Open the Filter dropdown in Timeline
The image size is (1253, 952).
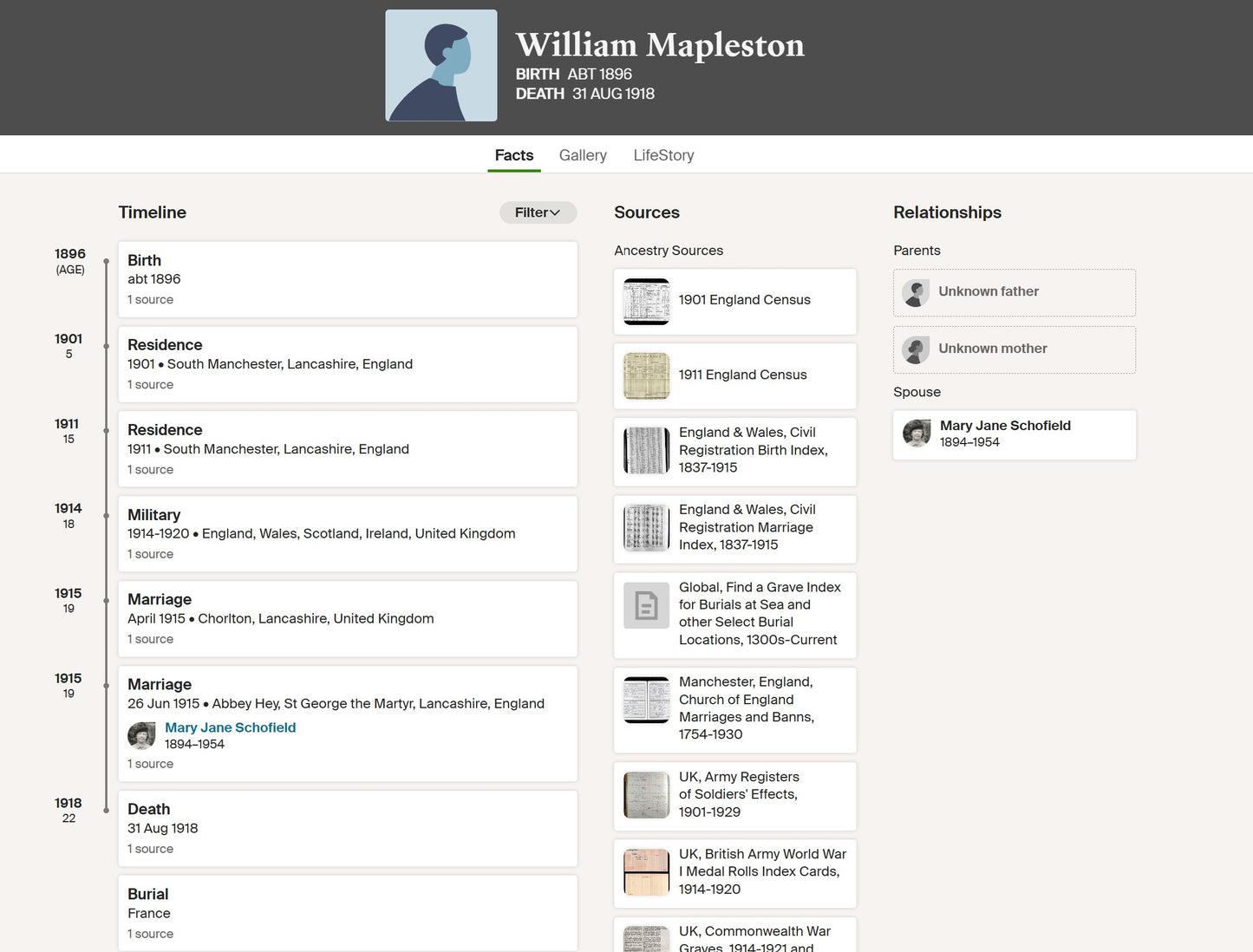click(538, 212)
